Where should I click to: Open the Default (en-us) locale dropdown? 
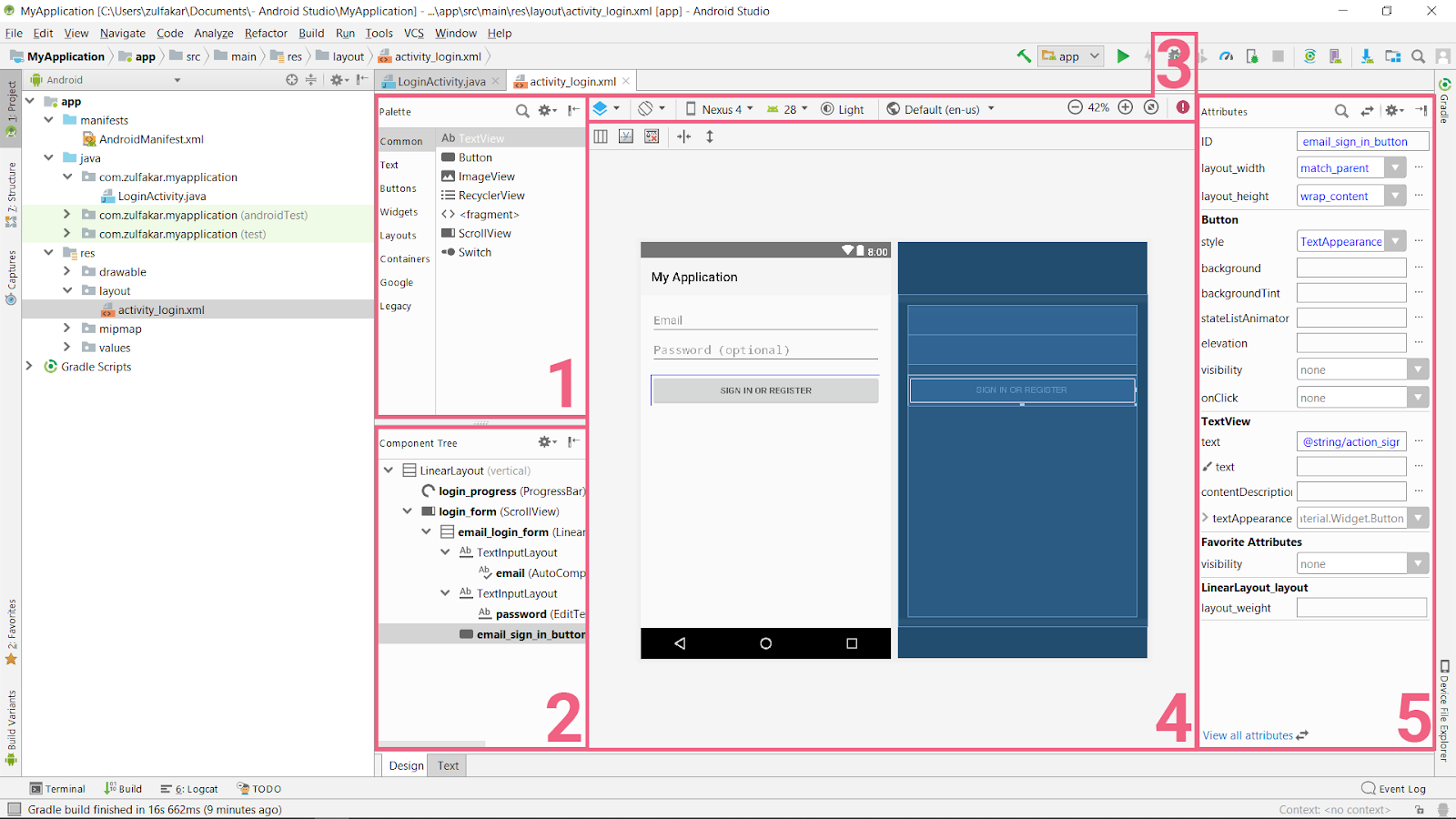941,109
